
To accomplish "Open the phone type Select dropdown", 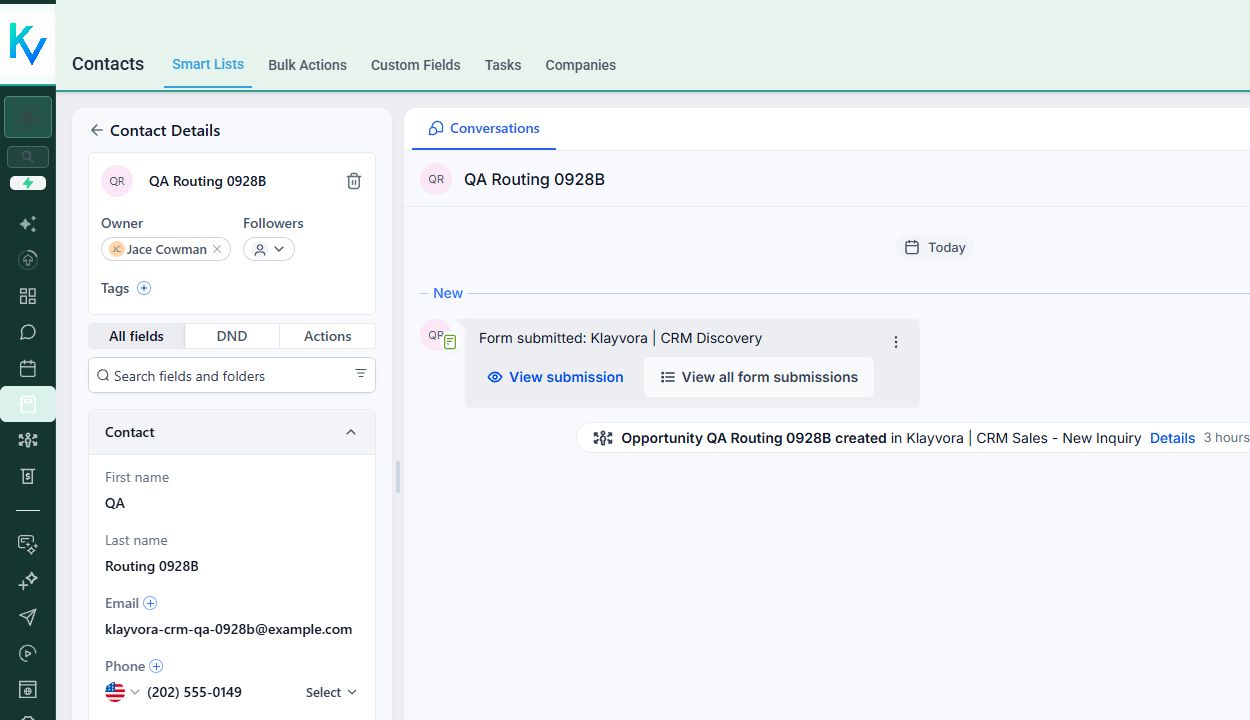I will click(x=331, y=692).
